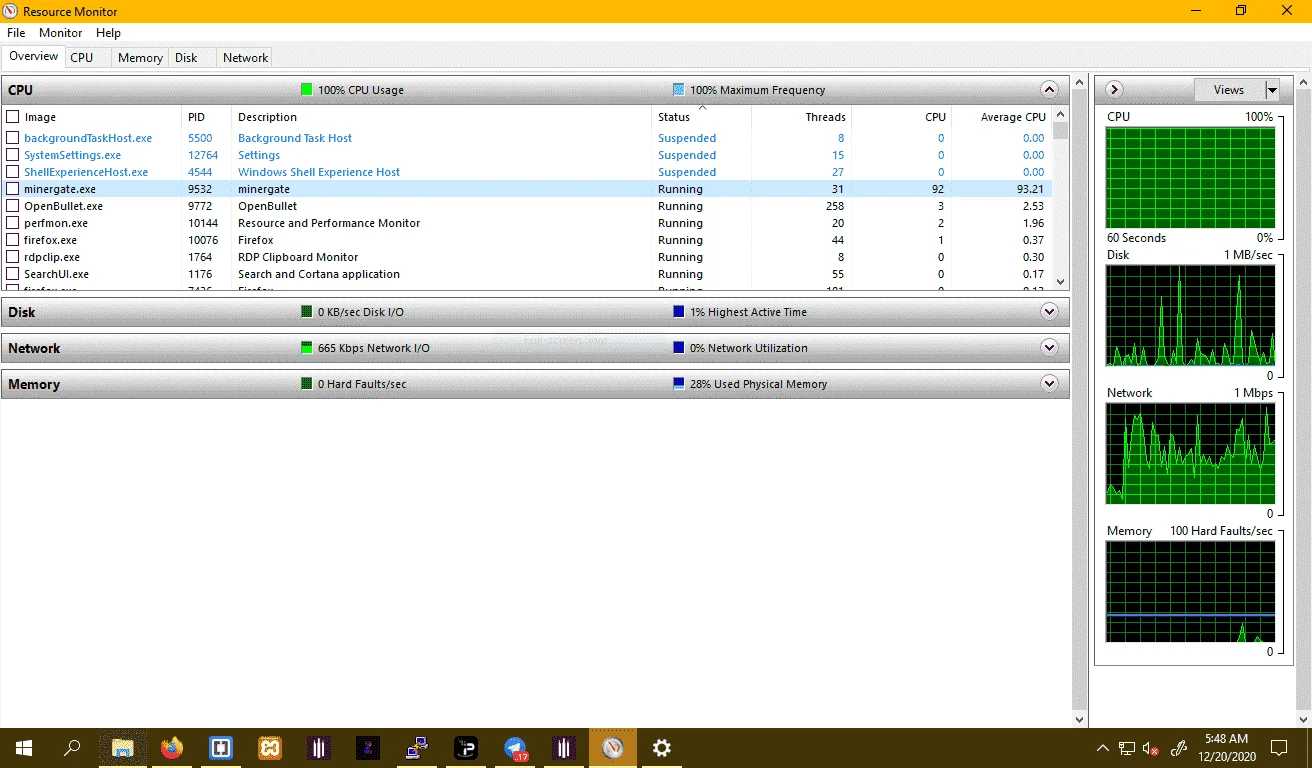Image resolution: width=1312 pixels, height=768 pixels.
Task: Switch to the Network tab
Action: point(245,58)
